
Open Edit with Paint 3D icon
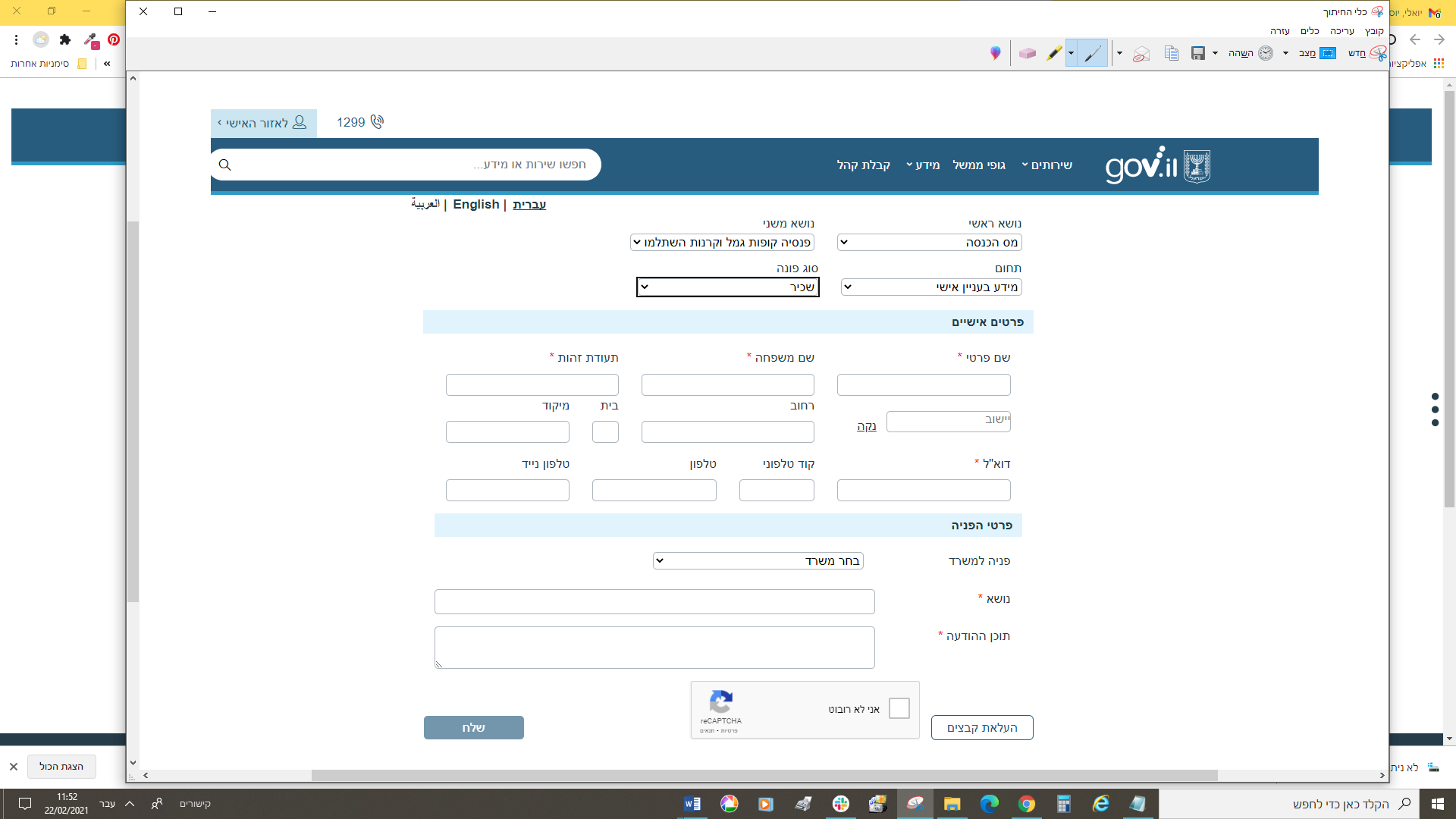[996, 53]
